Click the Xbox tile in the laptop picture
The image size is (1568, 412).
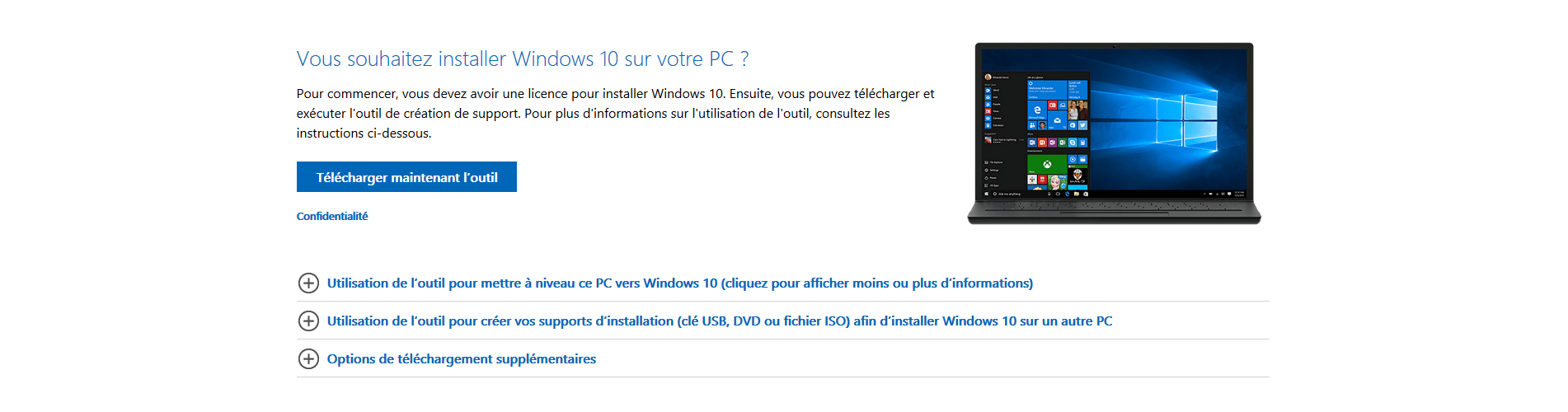coord(1047,164)
